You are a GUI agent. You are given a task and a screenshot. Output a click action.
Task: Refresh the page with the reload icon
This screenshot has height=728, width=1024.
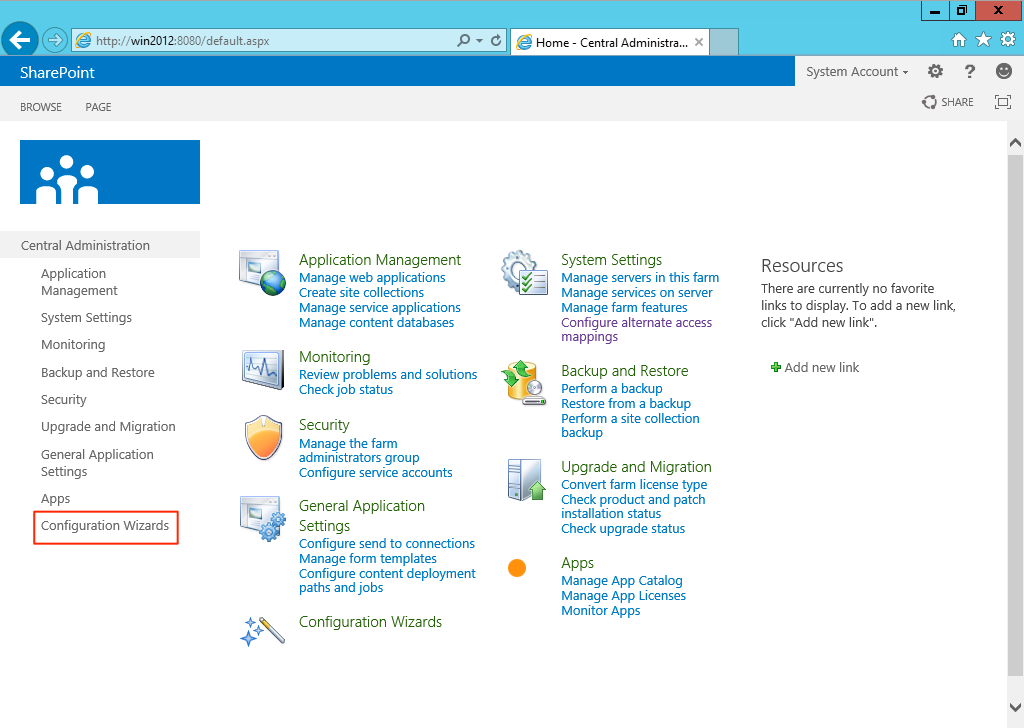[x=496, y=40]
